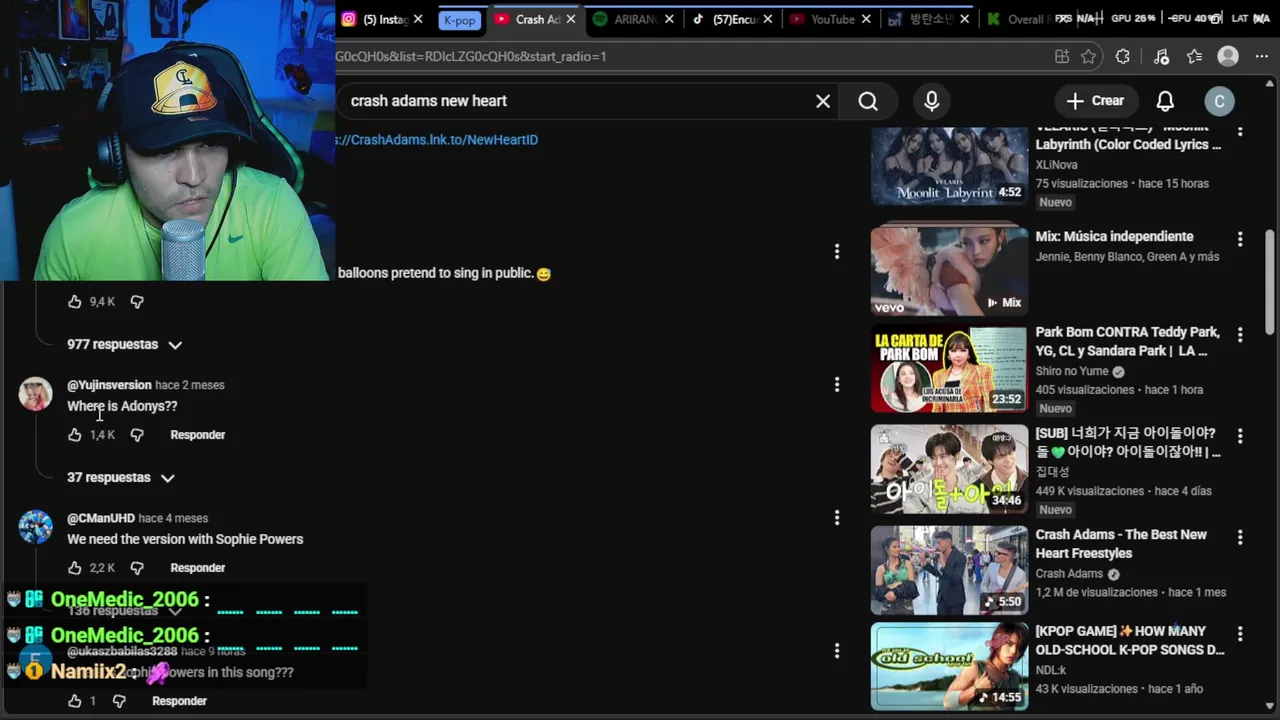The image size is (1280, 720).
Task: Open options for the comment posted hace 9 horas
Action: [x=837, y=650]
